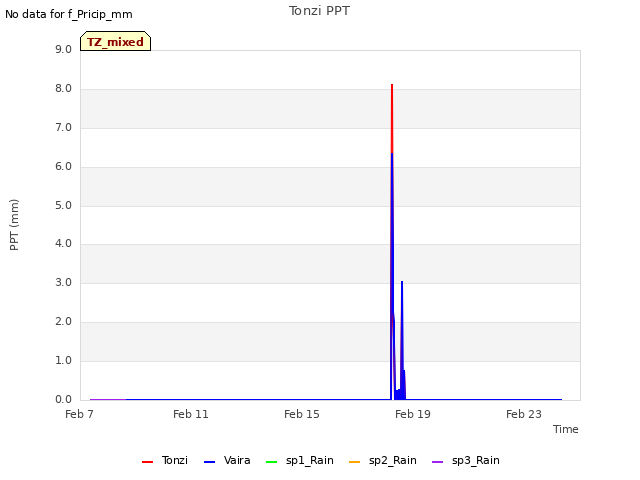The image size is (640, 480).
Task: Click the blue Vaira spike peak near 3.0
Action: 402,282
